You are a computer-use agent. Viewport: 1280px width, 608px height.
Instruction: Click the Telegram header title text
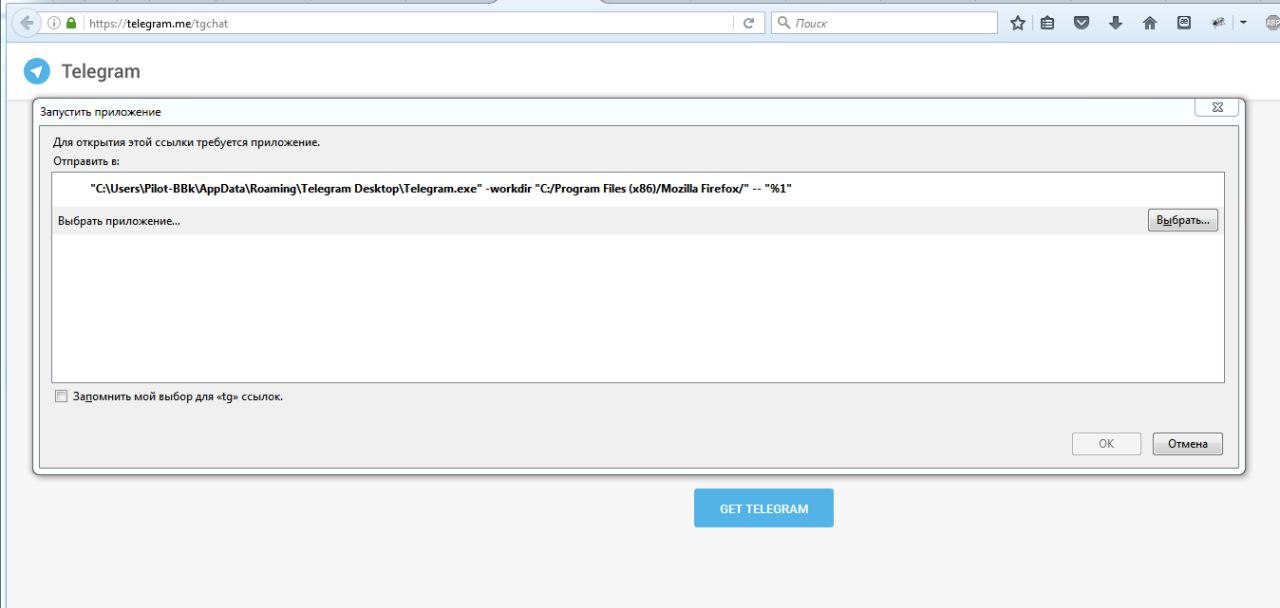101,71
